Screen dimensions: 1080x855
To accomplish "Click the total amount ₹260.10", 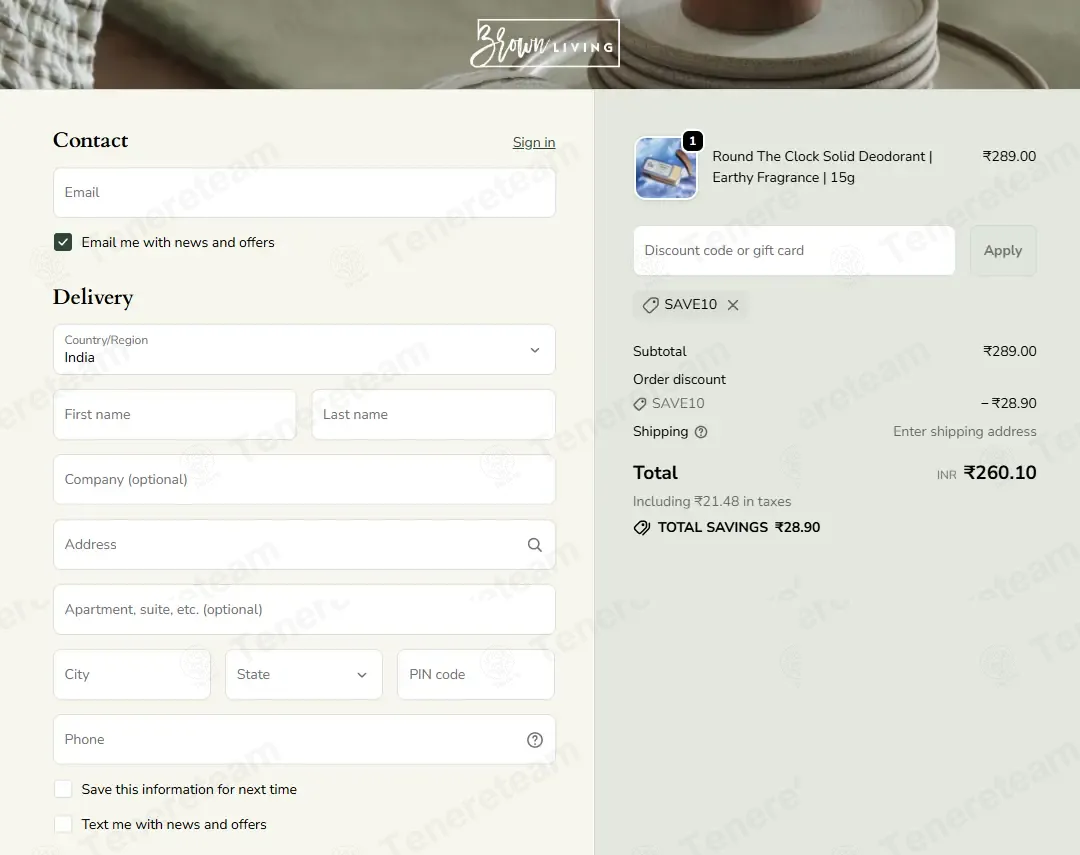I will coord(999,473).
